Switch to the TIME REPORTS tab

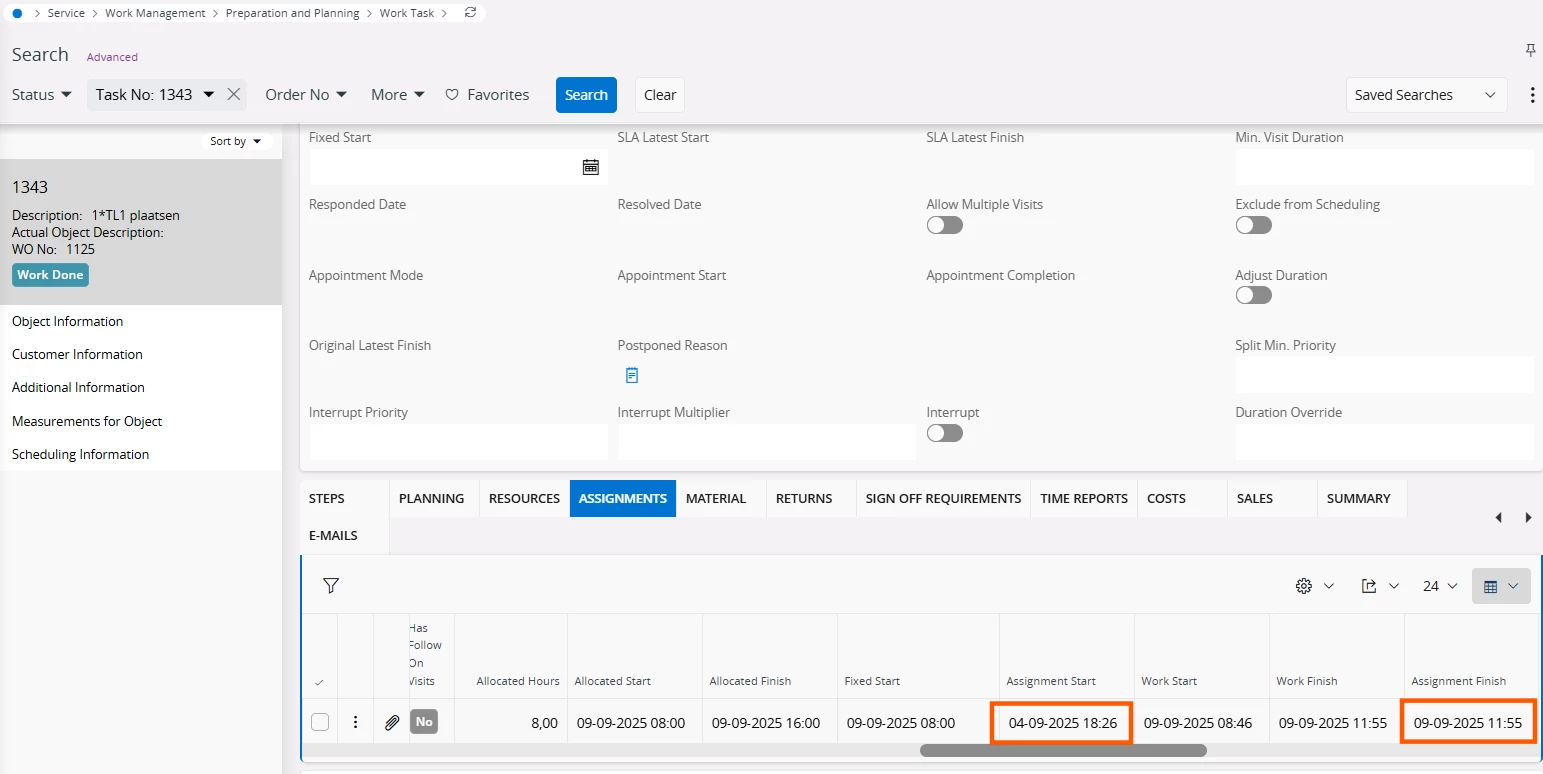pyautogui.click(x=1083, y=498)
